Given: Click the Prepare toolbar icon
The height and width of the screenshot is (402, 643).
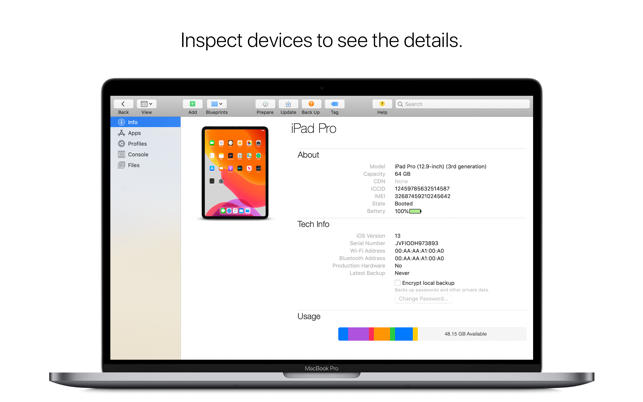Looking at the screenshot, I should [x=265, y=104].
